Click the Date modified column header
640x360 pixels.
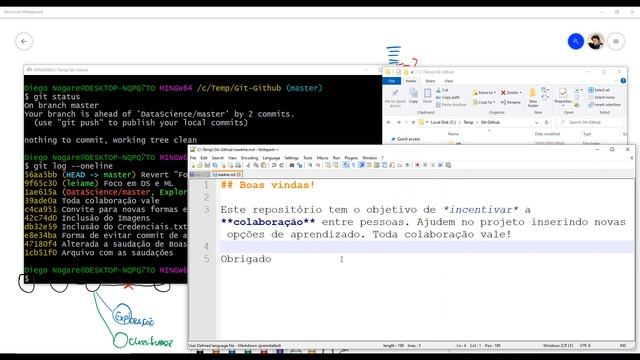547,134
